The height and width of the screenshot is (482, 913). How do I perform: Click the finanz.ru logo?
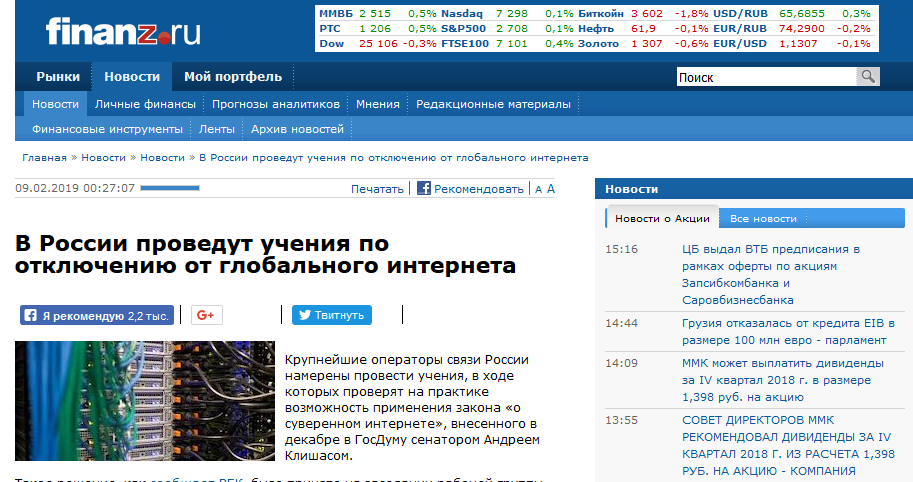[x=123, y=31]
